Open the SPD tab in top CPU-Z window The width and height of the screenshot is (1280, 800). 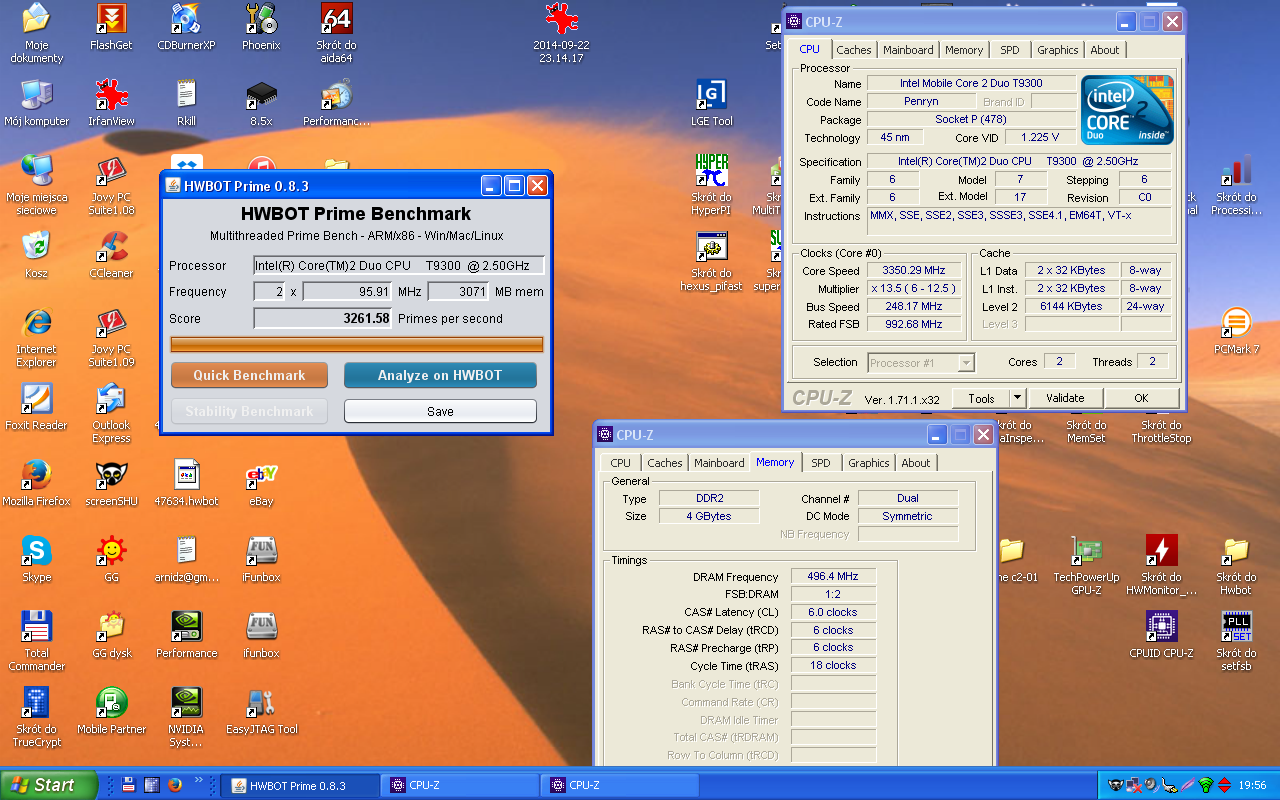point(1010,50)
